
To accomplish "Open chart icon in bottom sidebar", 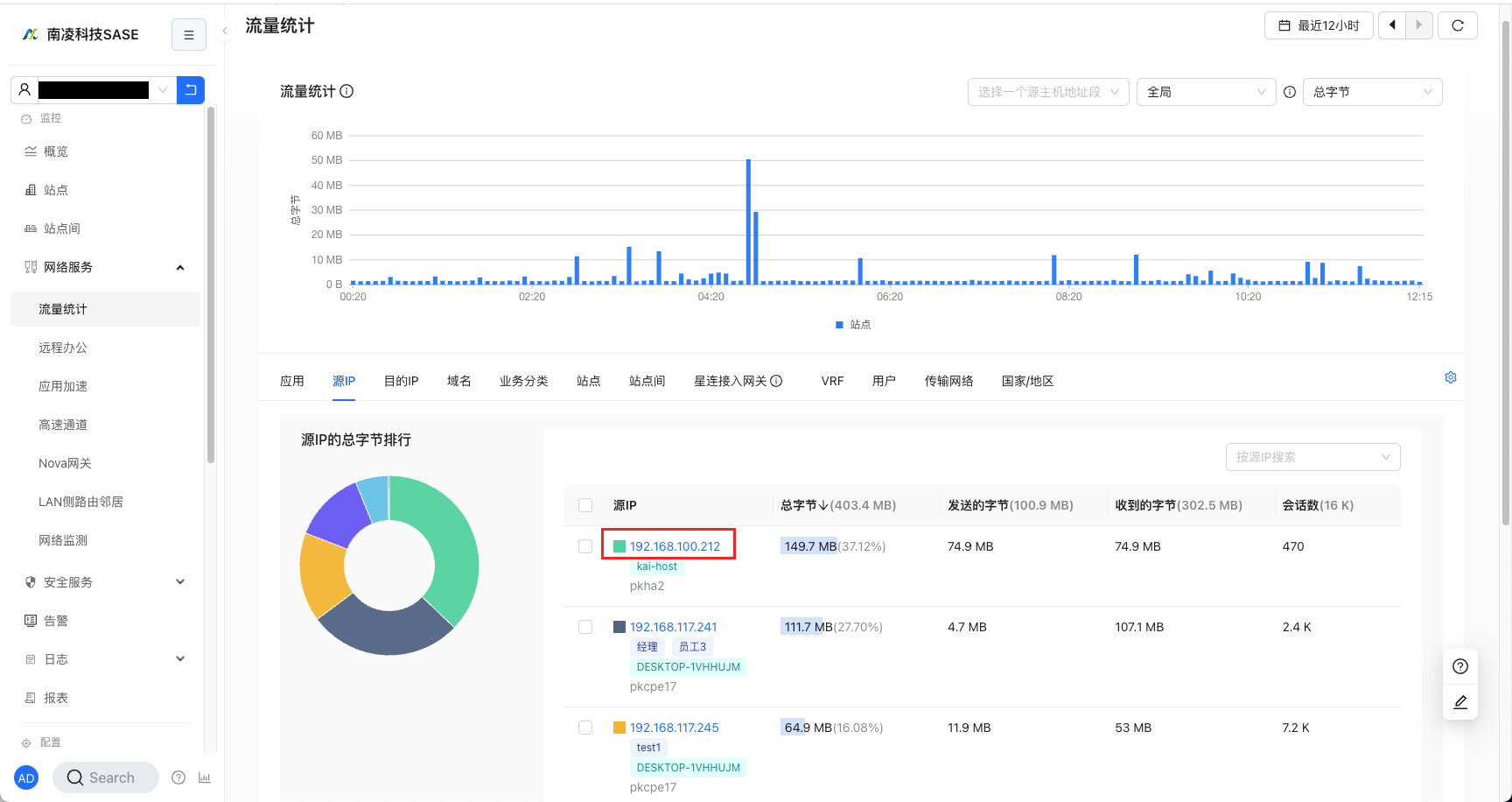I will point(205,777).
